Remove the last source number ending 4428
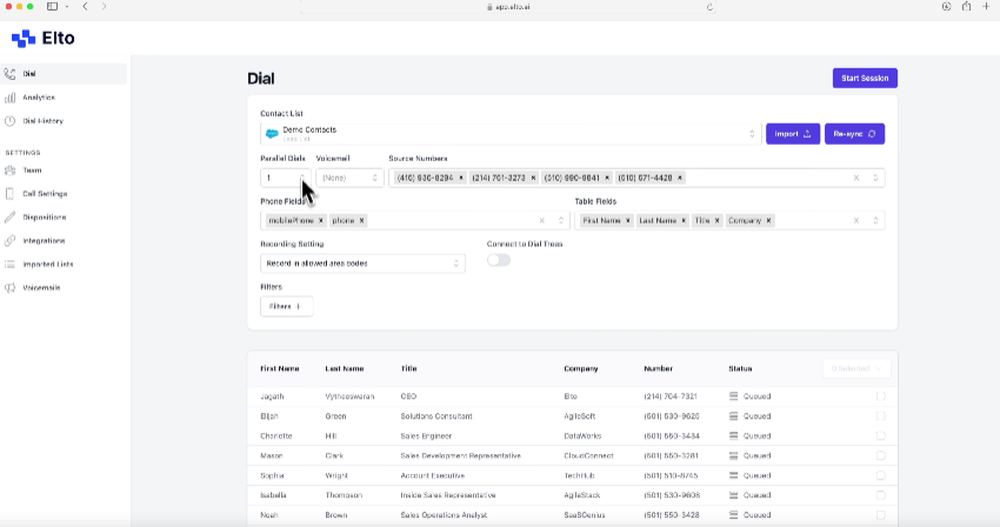This screenshot has width=1000, height=527. pyautogui.click(x=680, y=178)
